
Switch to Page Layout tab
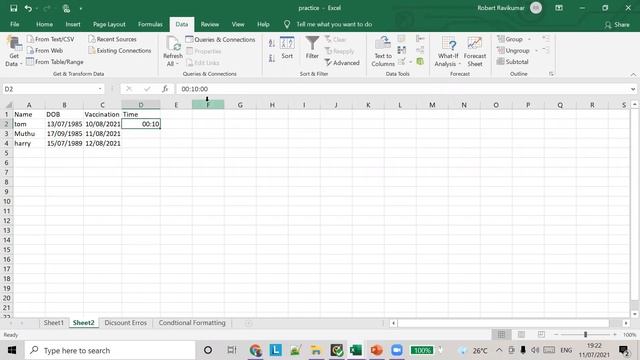coord(109,24)
